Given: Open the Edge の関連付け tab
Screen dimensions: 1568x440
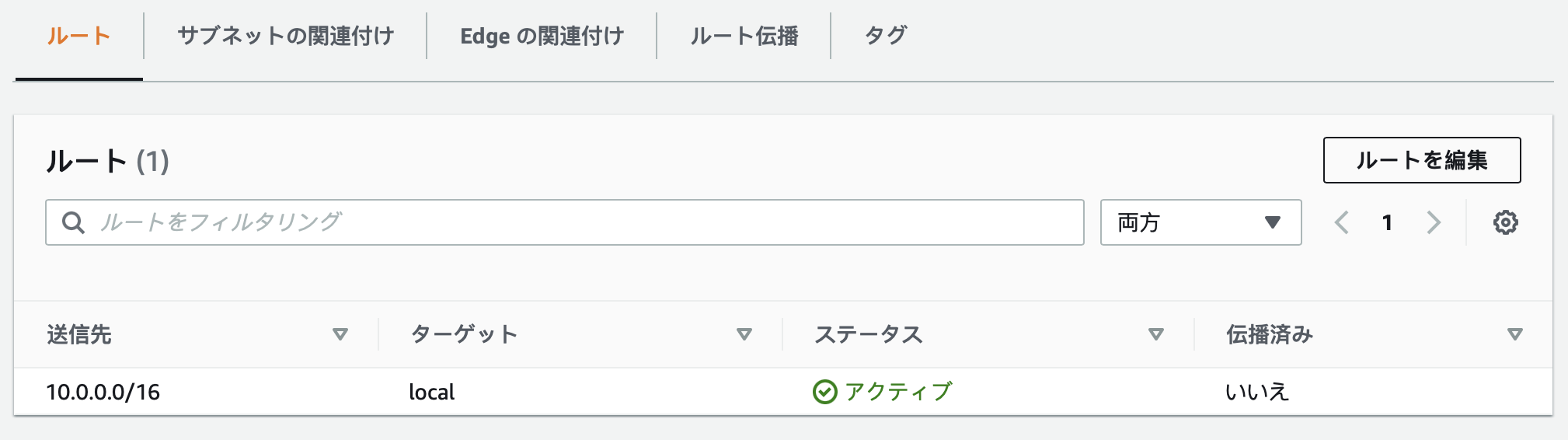Looking at the screenshot, I should click(542, 36).
